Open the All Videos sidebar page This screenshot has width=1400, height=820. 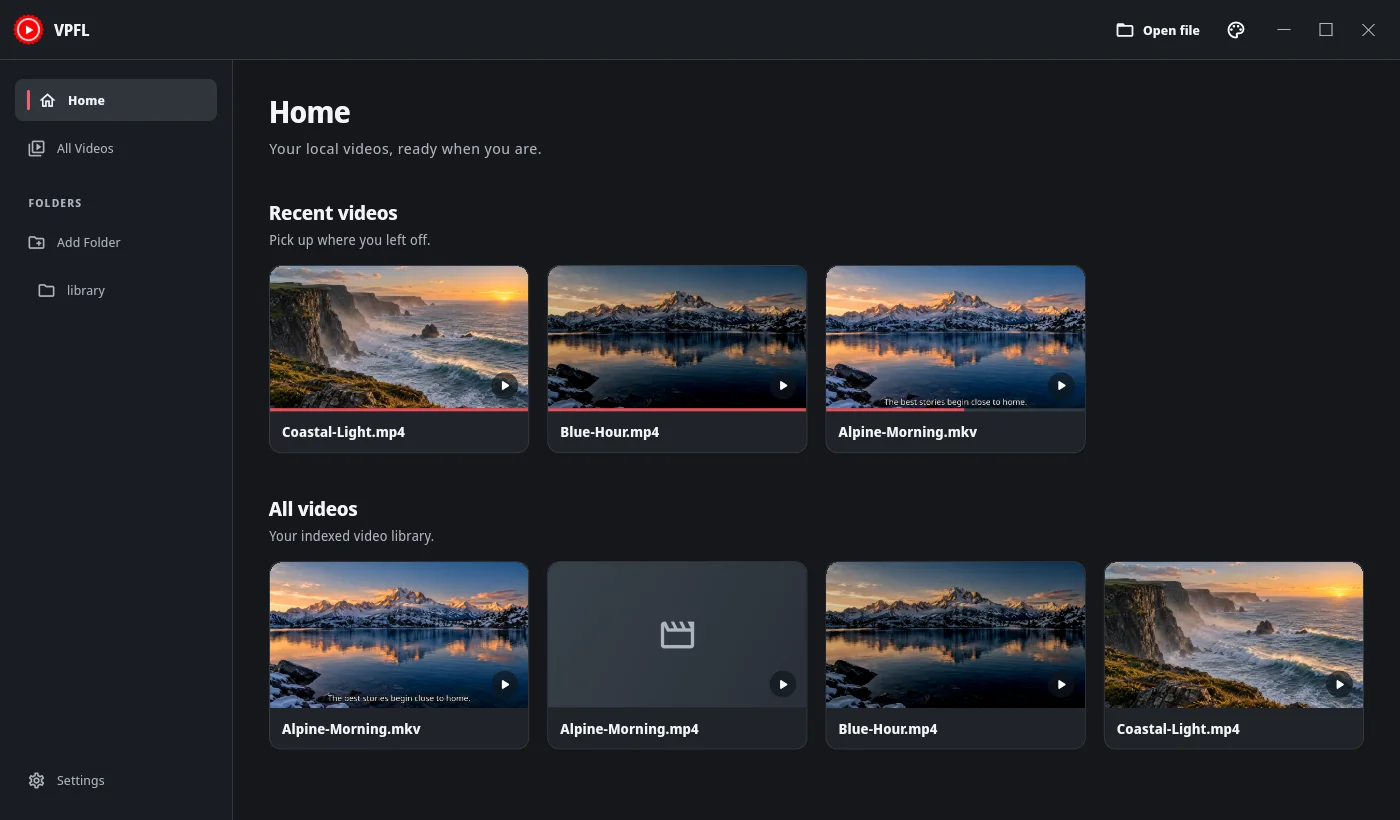tap(116, 148)
